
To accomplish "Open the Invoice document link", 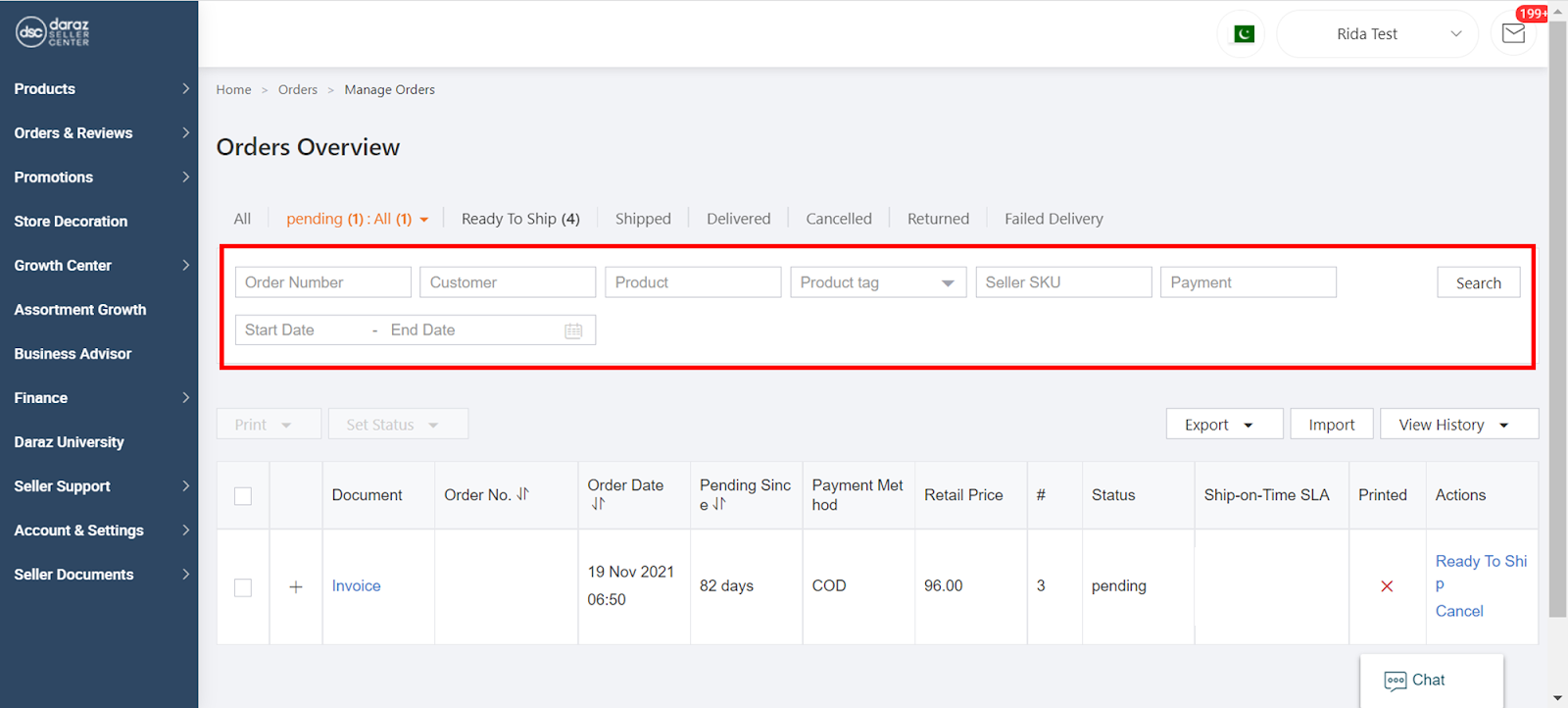I will pos(356,586).
